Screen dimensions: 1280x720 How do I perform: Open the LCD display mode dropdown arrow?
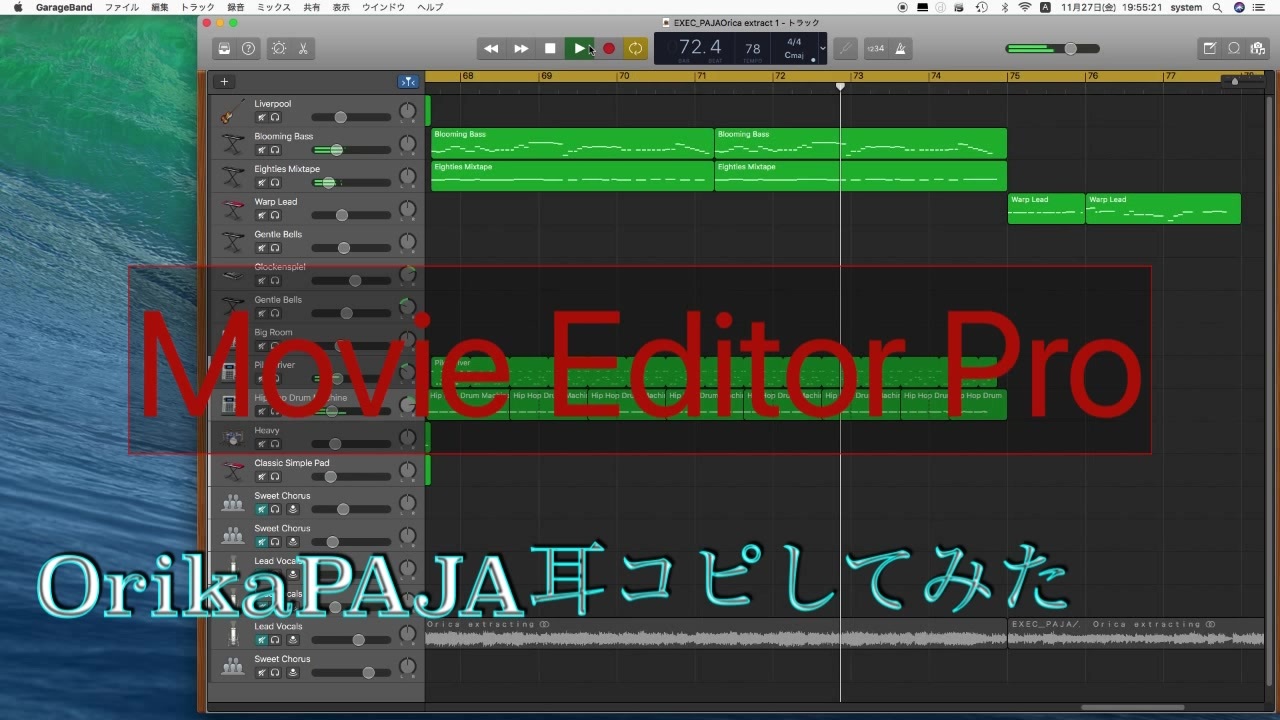(822, 48)
